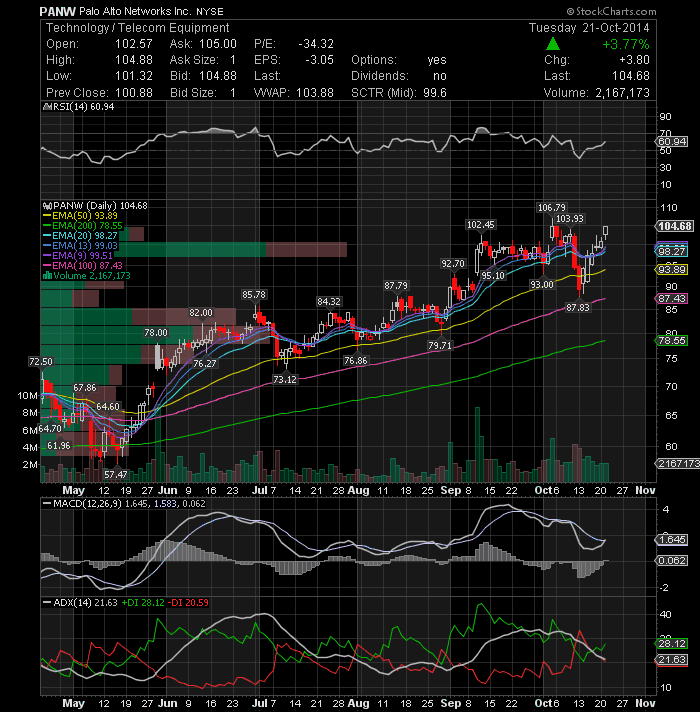Click the 72.50 price annotation
The width and height of the screenshot is (700, 712).
point(41,361)
